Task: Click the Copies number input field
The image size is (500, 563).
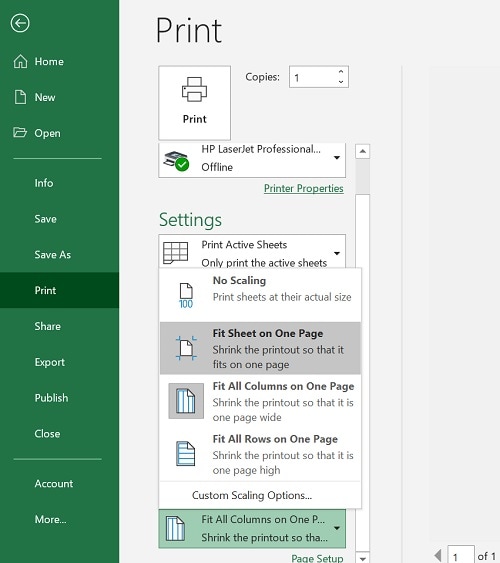Action: pos(313,77)
